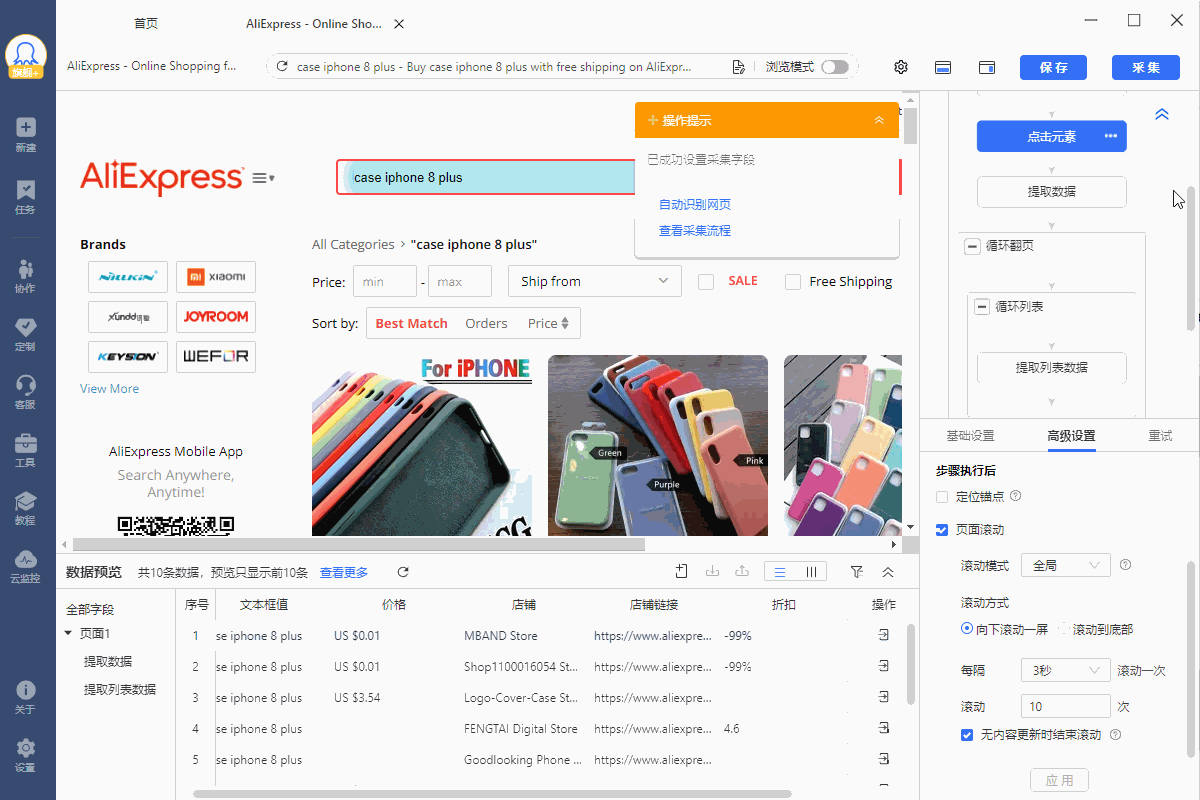Close the AliExpress tab
The height and width of the screenshot is (800, 1200).
tap(399, 24)
